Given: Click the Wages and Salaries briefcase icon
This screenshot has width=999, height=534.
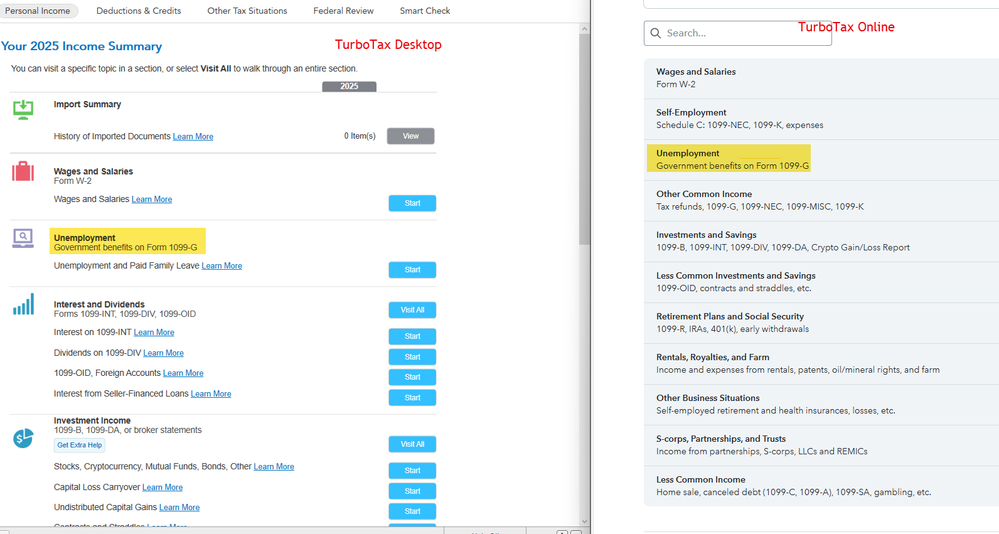Looking at the screenshot, I should pyautogui.click(x=23, y=172).
